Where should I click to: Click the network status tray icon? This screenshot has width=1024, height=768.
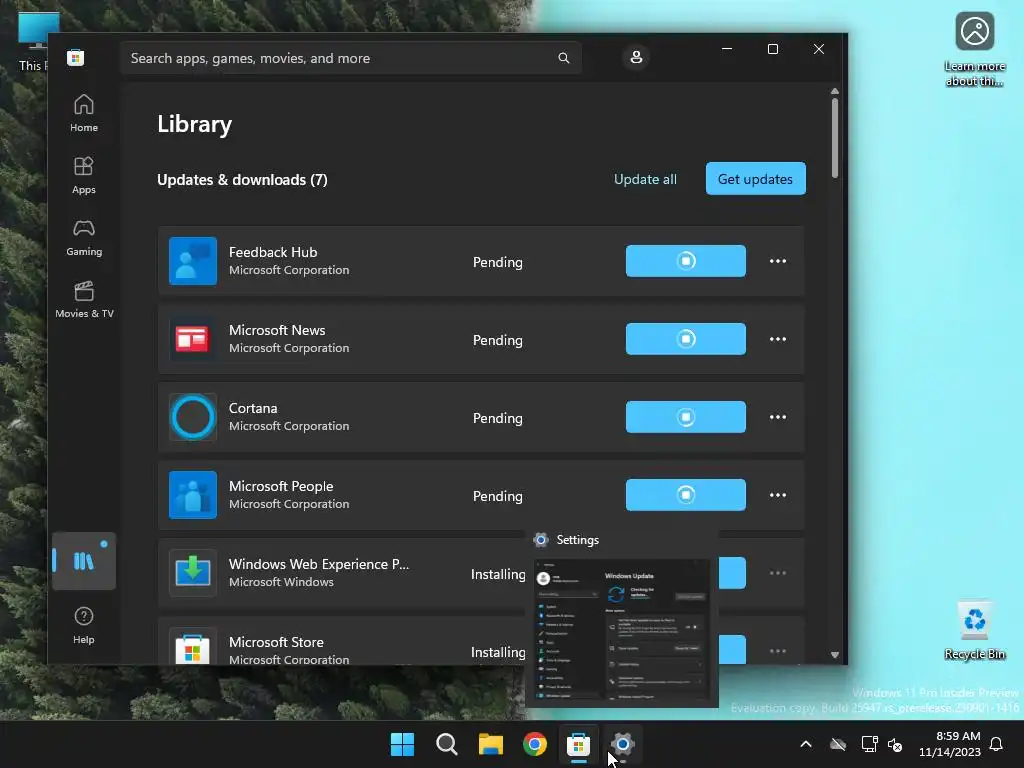pyautogui.click(x=869, y=744)
